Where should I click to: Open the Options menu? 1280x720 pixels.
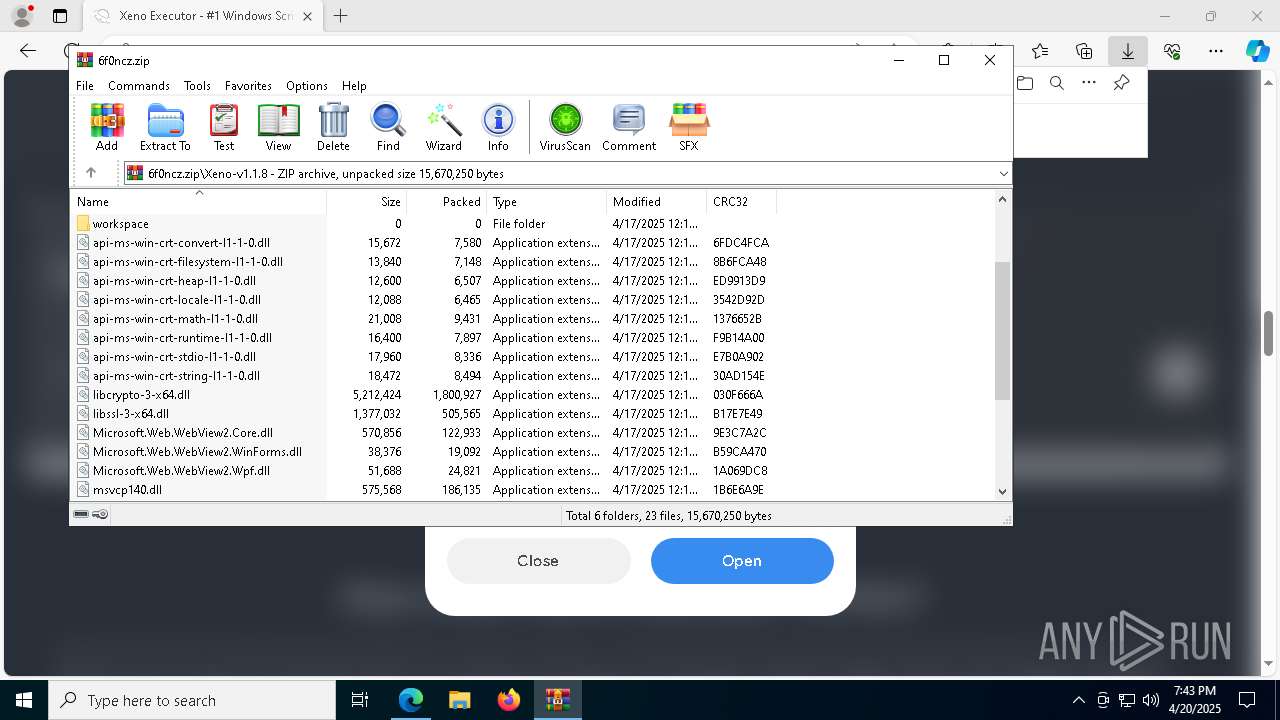coord(306,86)
